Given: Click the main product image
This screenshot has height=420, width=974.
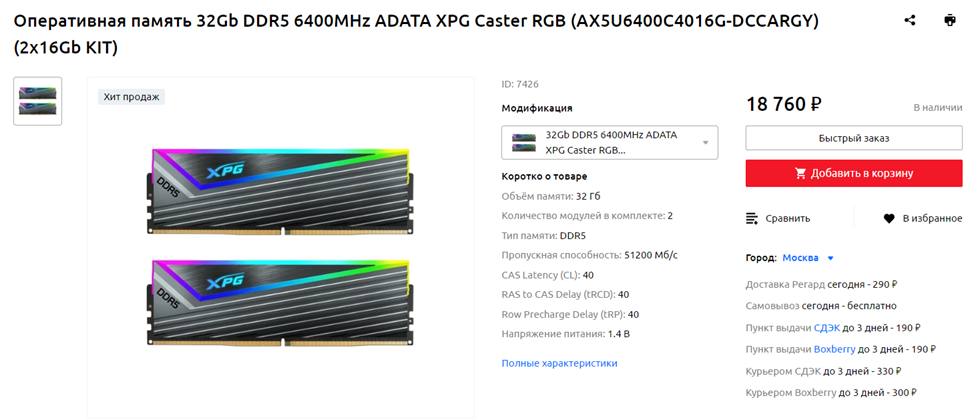Looking at the screenshot, I should [x=281, y=247].
